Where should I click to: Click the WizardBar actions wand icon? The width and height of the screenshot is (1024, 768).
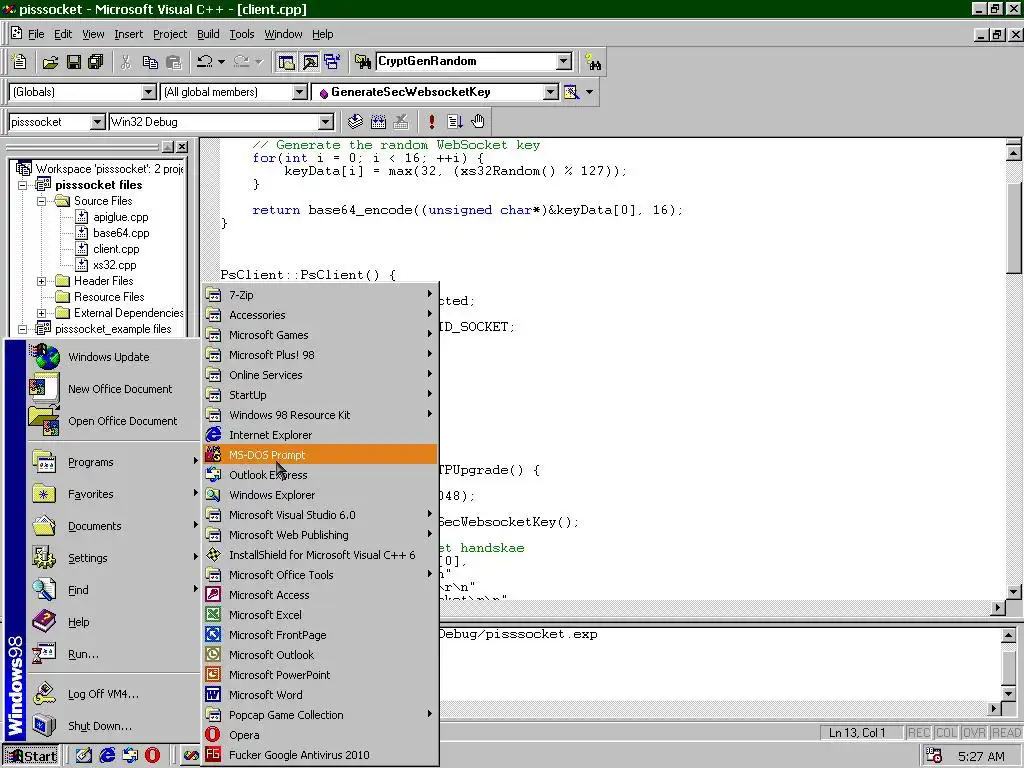571,92
